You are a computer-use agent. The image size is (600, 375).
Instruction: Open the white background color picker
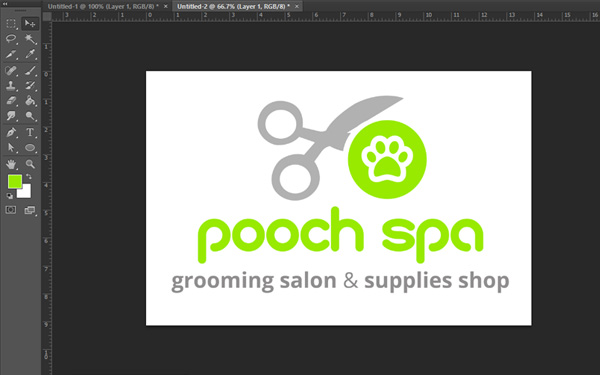(x=26, y=192)
